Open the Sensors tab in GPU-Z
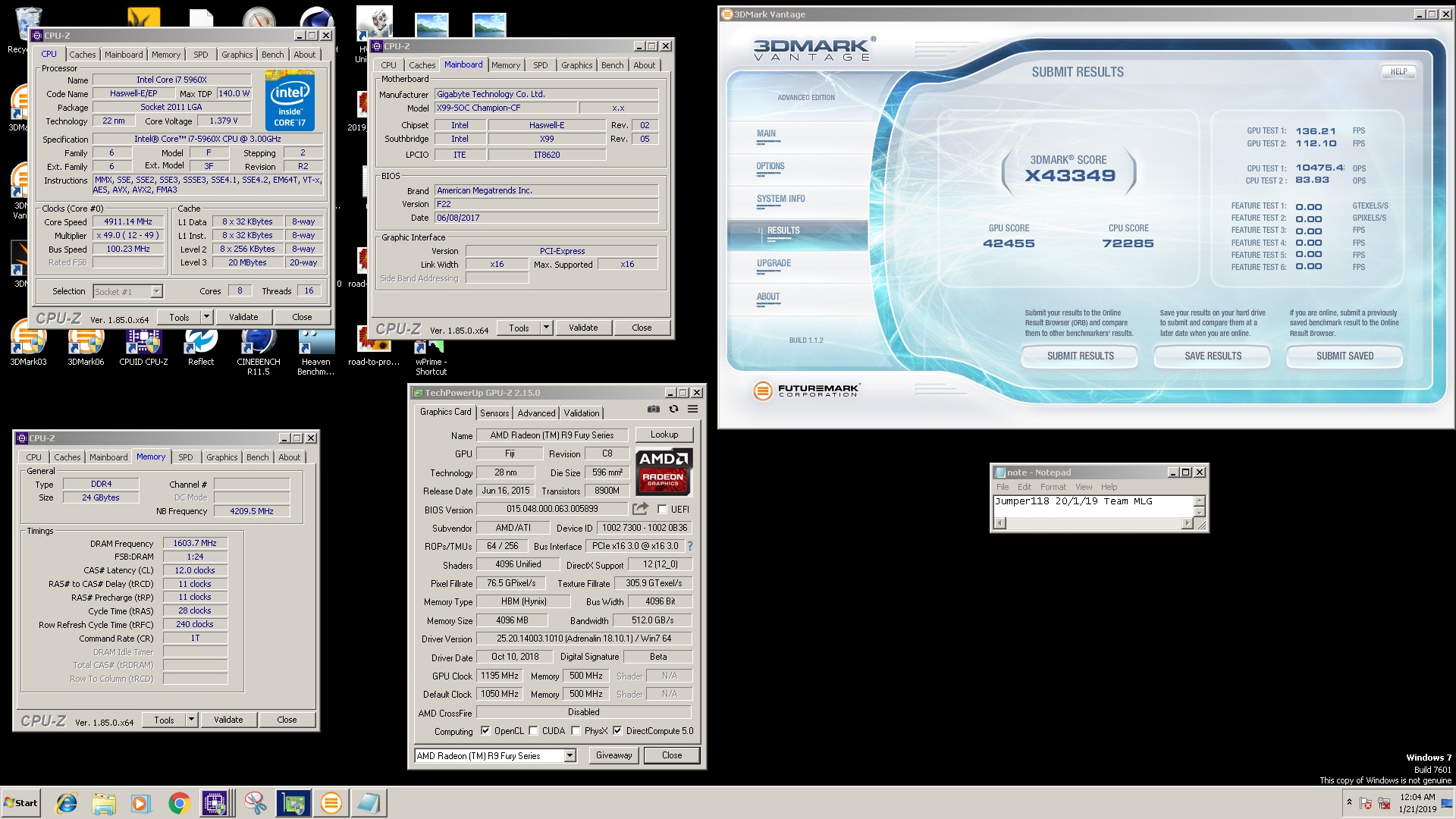The height and width of the screenshot is (819, 1456). tap(494, 413)
